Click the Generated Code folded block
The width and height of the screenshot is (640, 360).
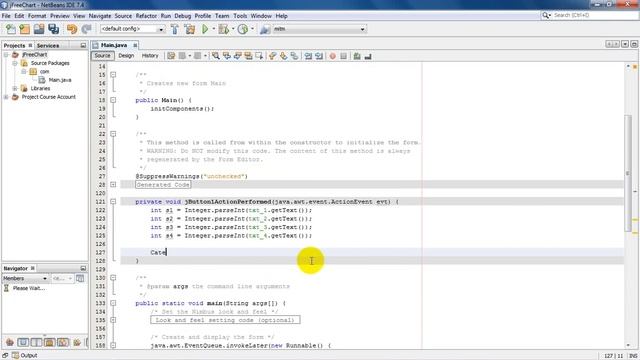coord(163,185)
